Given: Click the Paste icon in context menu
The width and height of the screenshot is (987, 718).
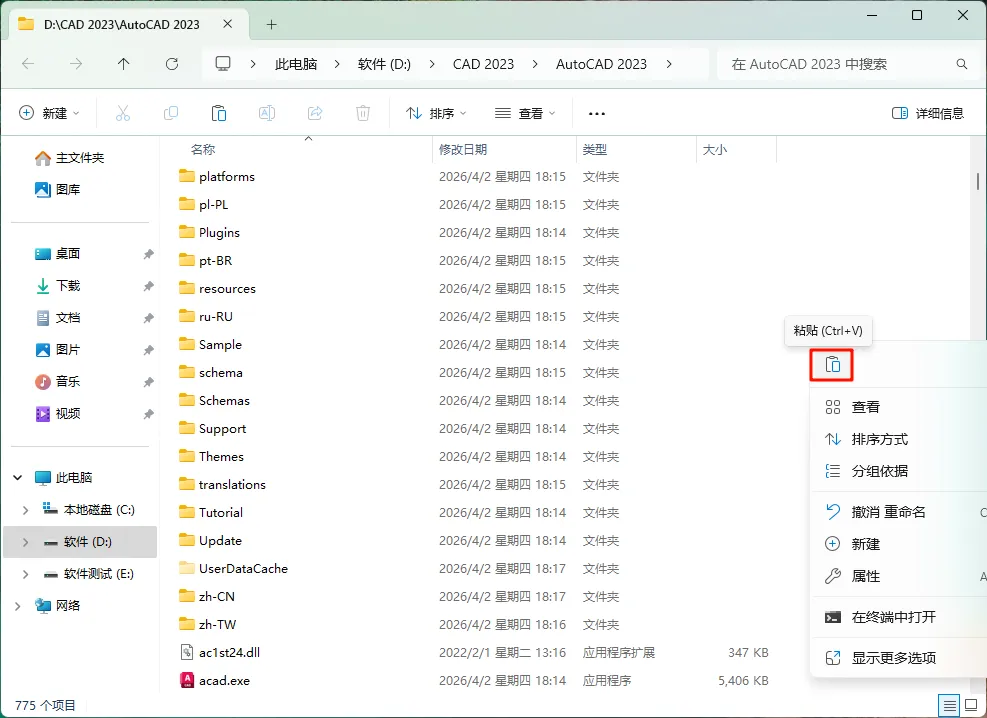Looking at the screenshot, I should [832, 365].
